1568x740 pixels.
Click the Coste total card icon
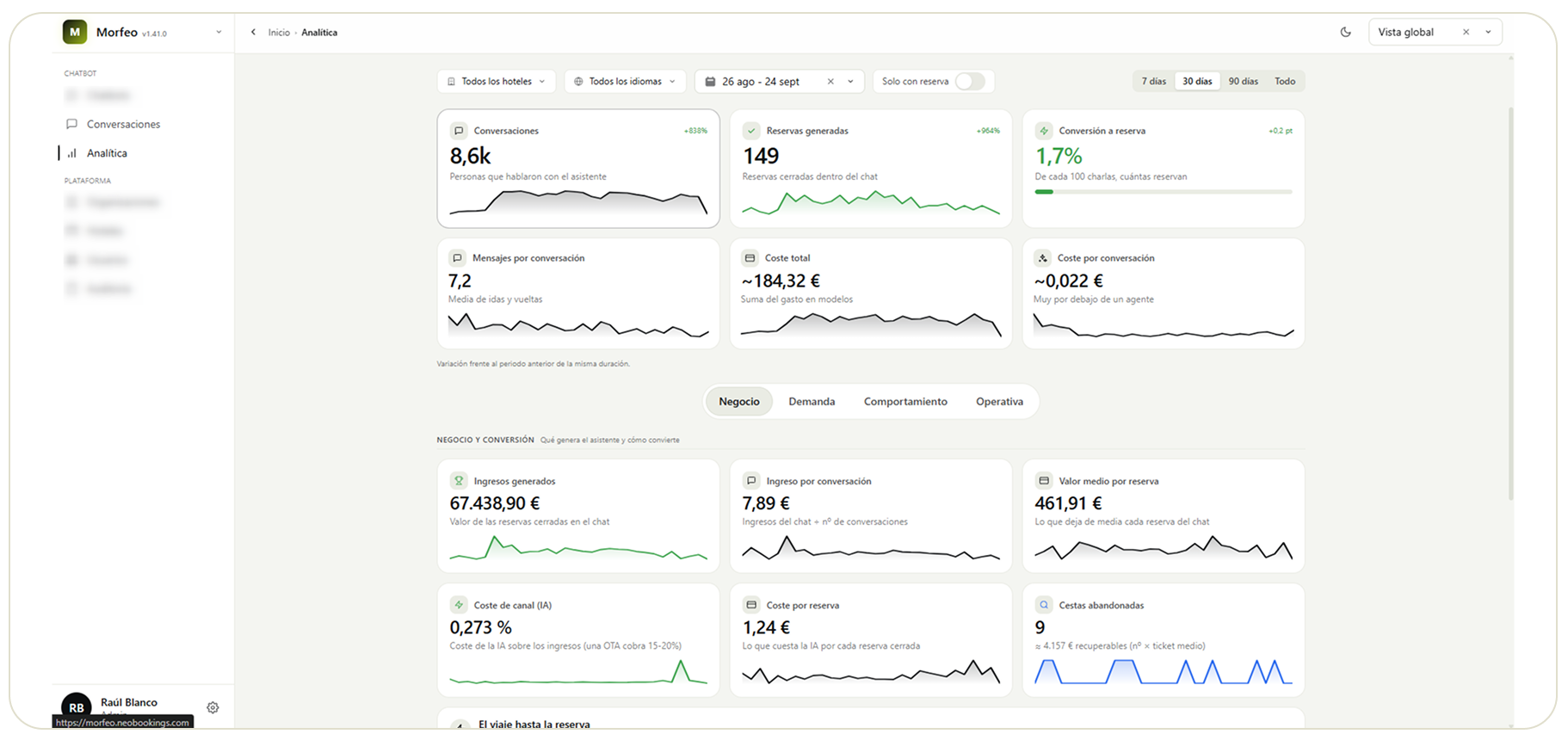pos(750,258)
